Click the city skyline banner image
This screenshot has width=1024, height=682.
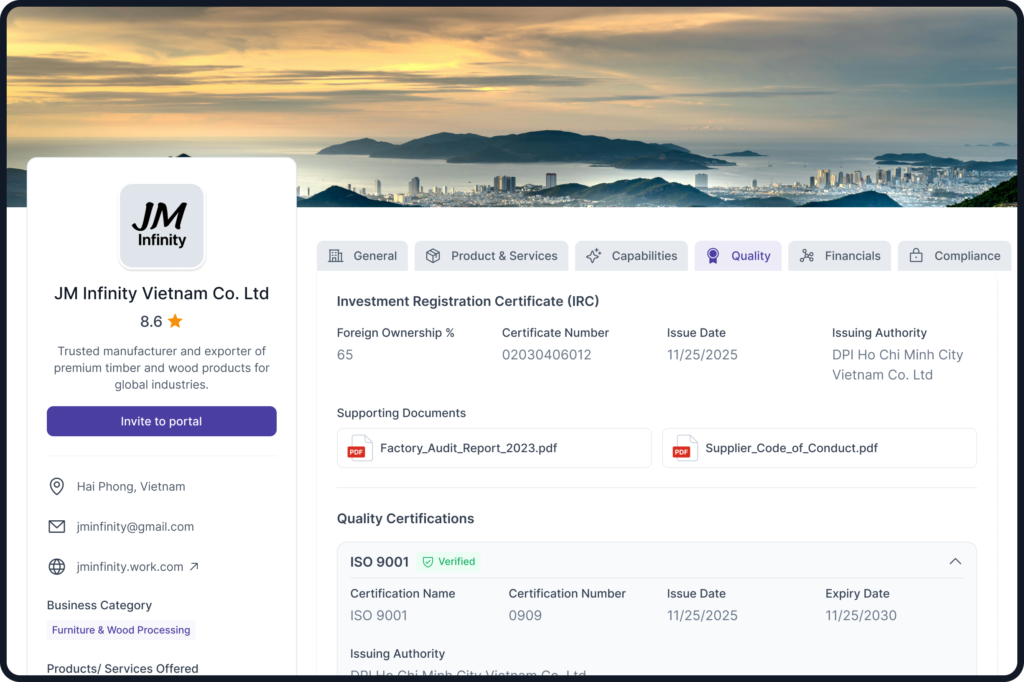(x=512, y=106)
